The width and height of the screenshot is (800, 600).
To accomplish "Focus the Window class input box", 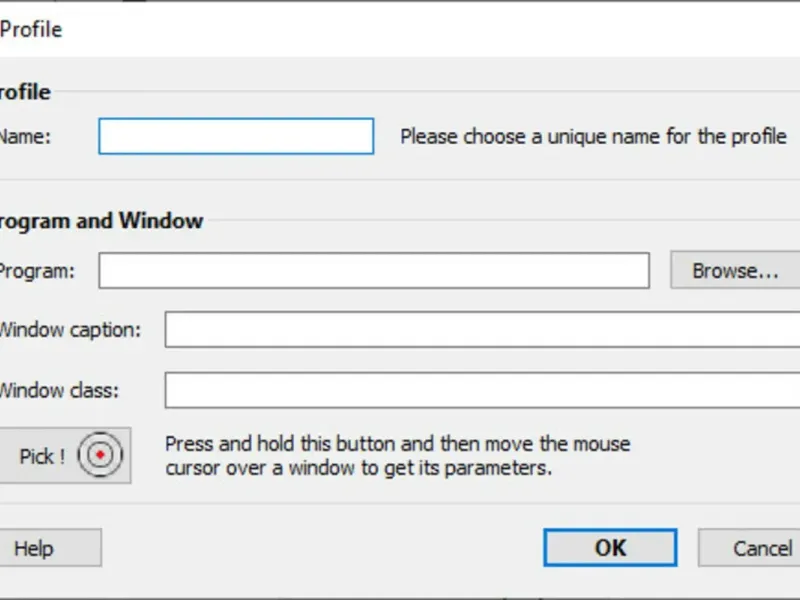I will coord(480,390).
